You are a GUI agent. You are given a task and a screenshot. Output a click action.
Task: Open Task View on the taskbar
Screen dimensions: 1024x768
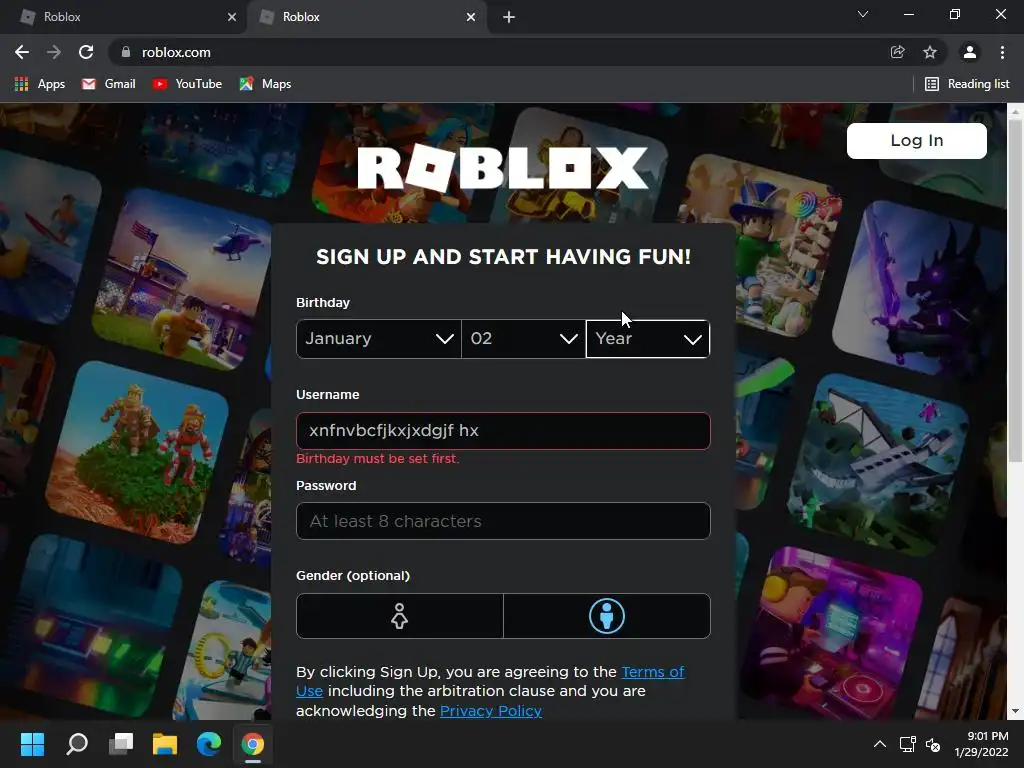[x=121, y=744]
